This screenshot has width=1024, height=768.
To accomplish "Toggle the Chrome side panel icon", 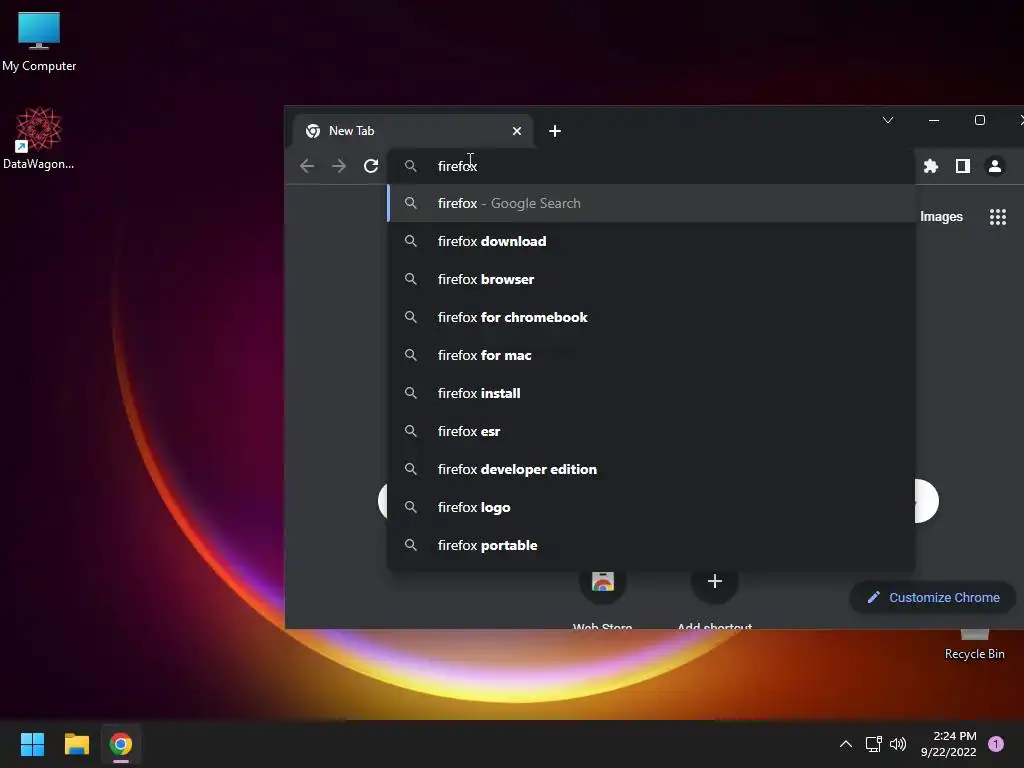I will (x=963, y=166).
